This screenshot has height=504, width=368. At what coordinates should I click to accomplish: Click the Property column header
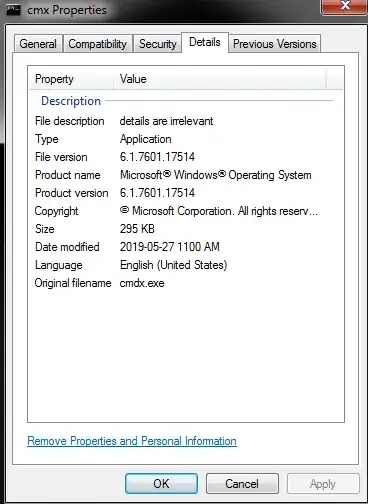click(72, 79)
